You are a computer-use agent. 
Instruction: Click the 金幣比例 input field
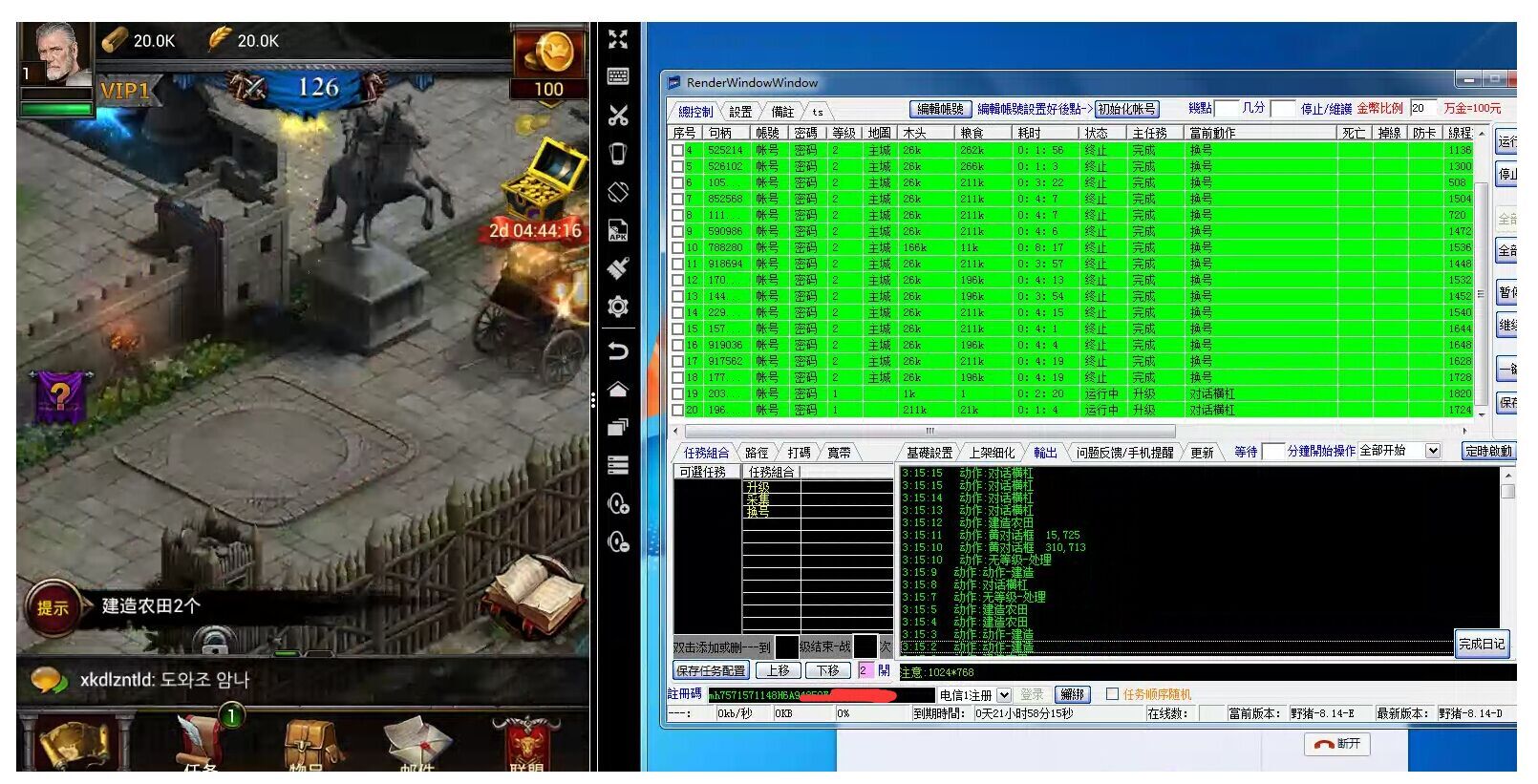pos(1422,109)
